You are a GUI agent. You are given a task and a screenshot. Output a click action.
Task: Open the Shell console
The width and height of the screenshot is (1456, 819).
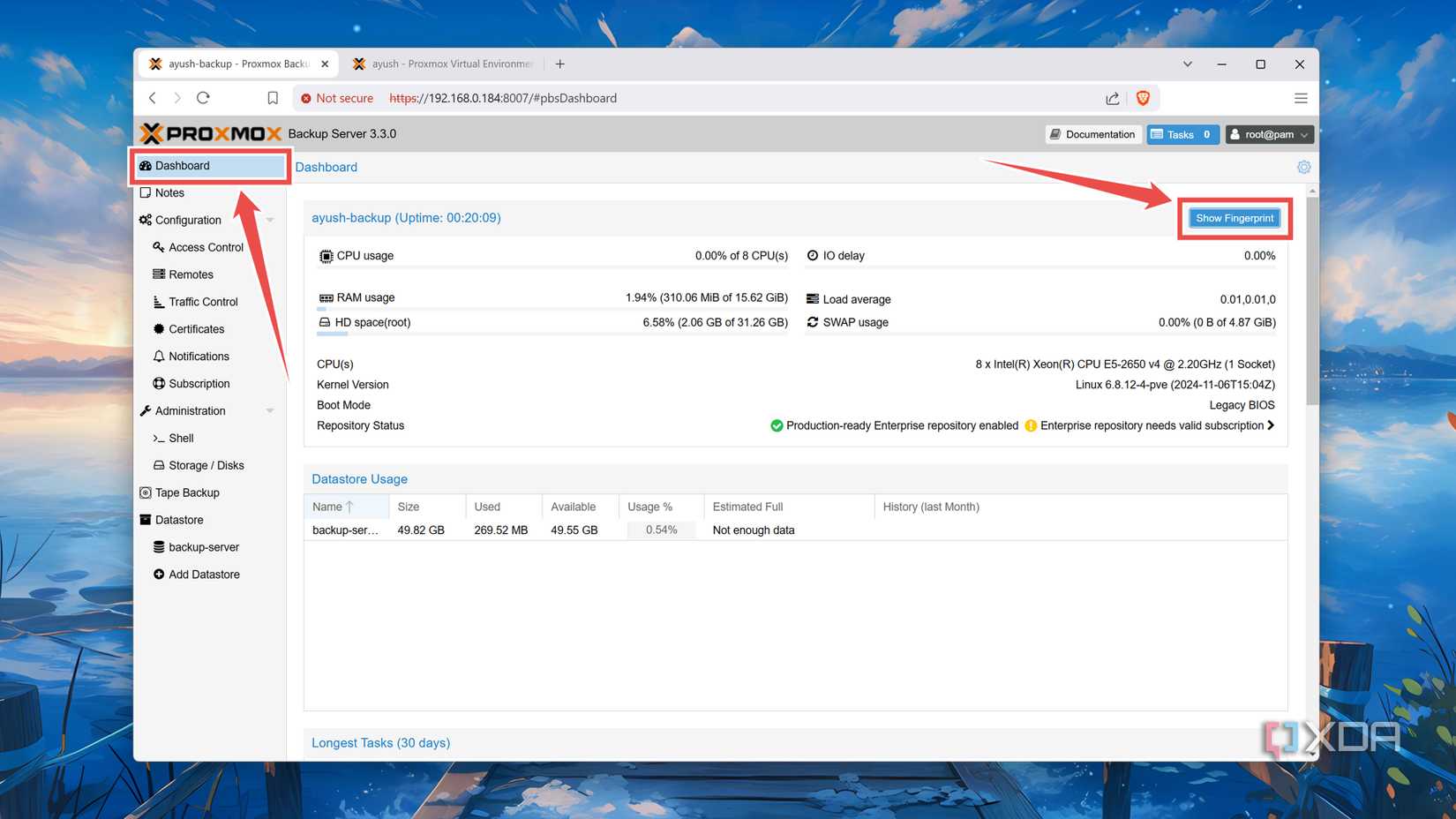[181, 438]
